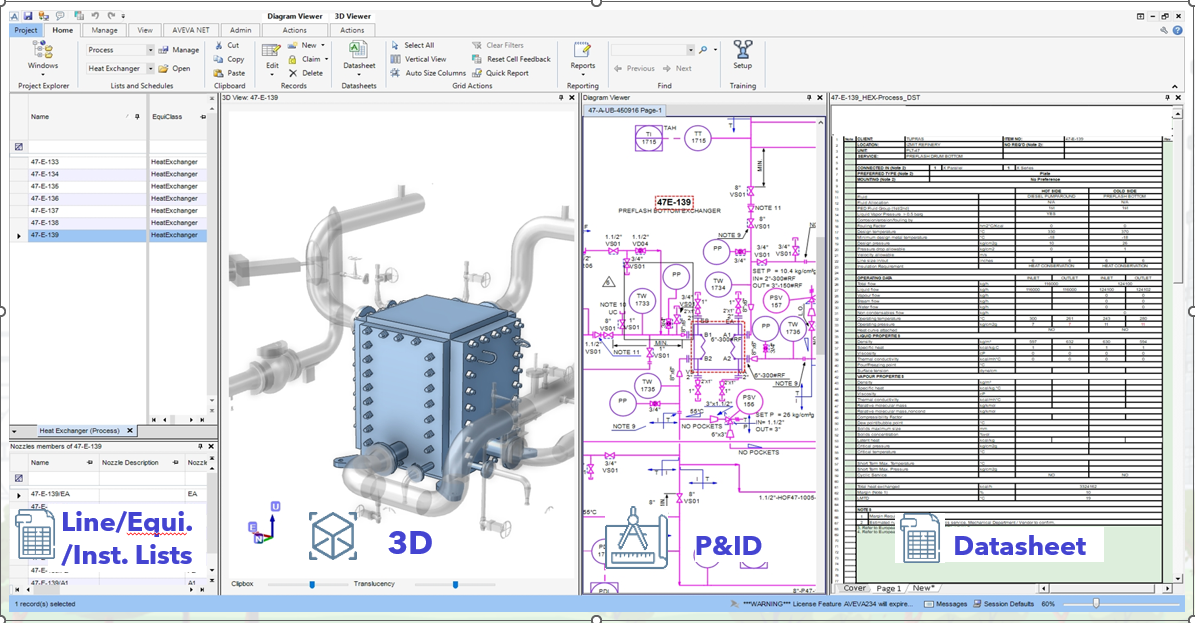The width and height of the screenshot is (1195, 623).
Task: Toggle pin on the EquiClass column header
Action: tap(203, 117)
